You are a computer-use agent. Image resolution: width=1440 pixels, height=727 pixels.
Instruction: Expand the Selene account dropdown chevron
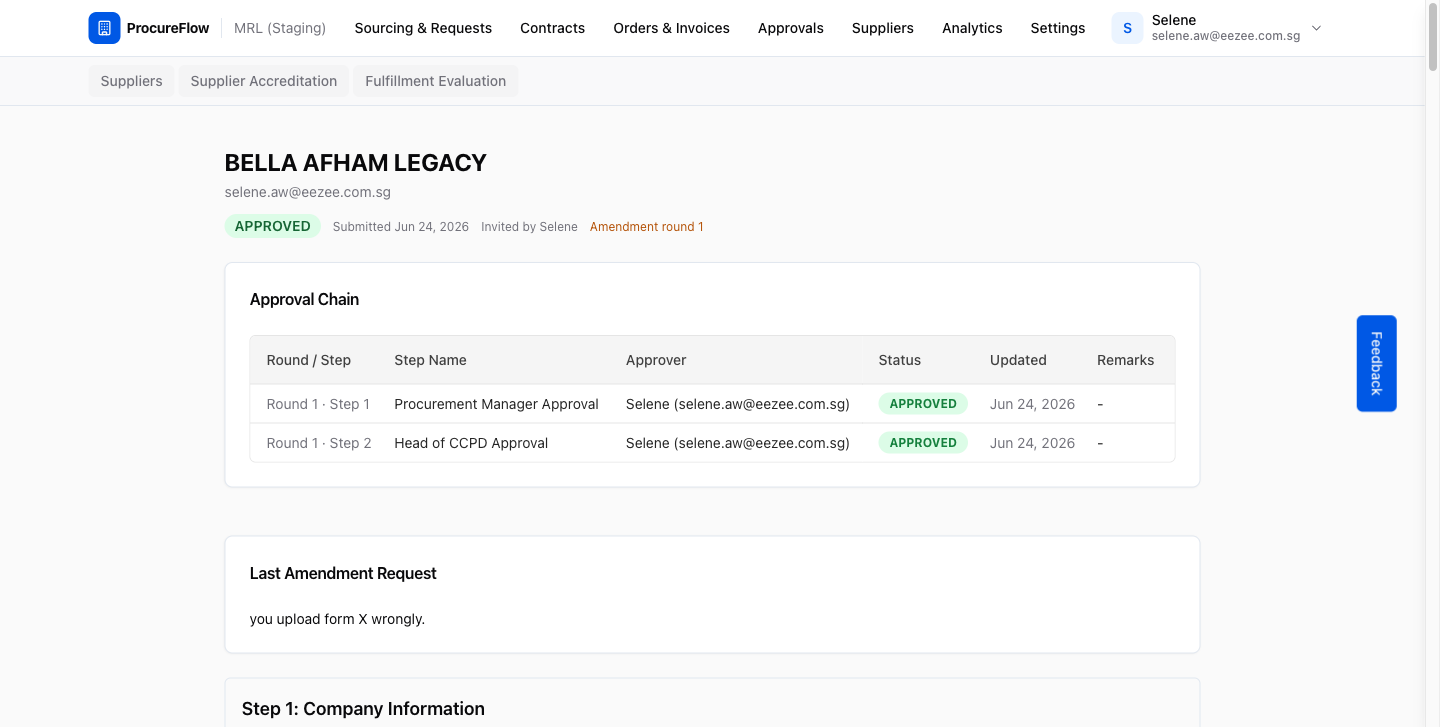click(1316, 28)
